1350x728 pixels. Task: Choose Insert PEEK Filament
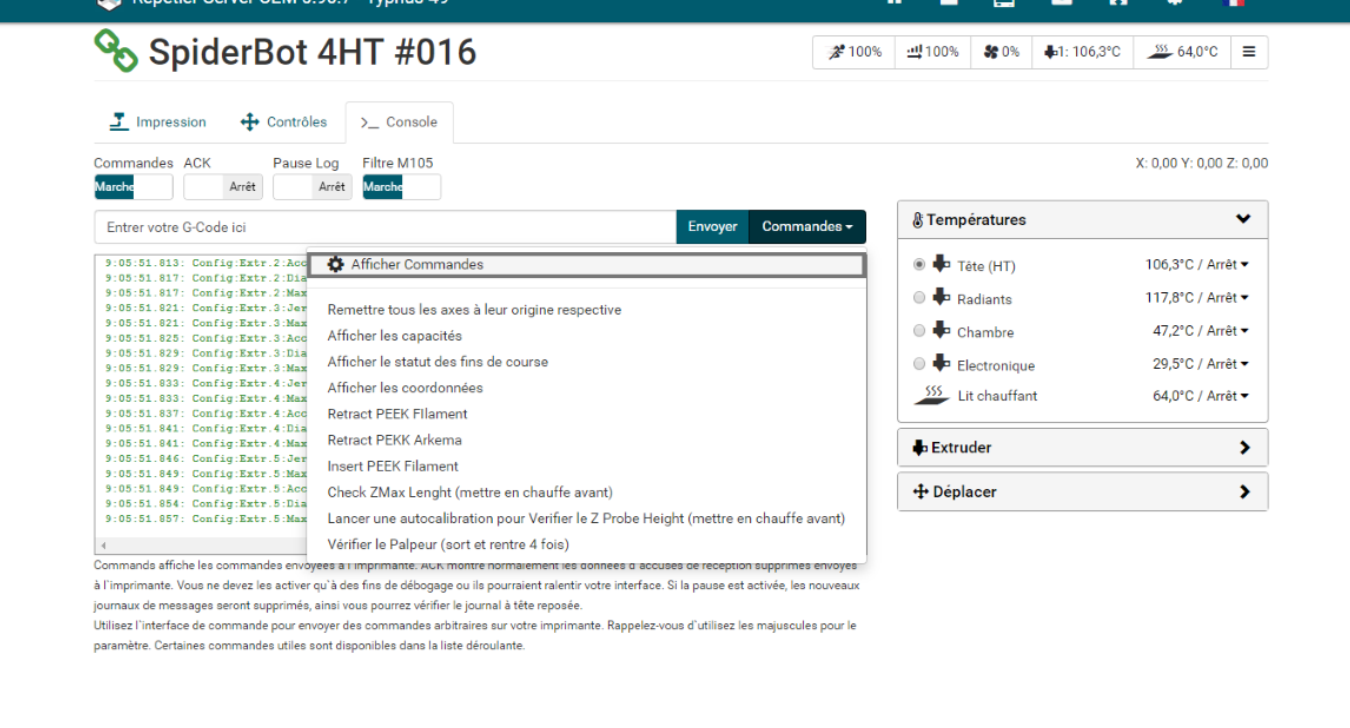587,466
